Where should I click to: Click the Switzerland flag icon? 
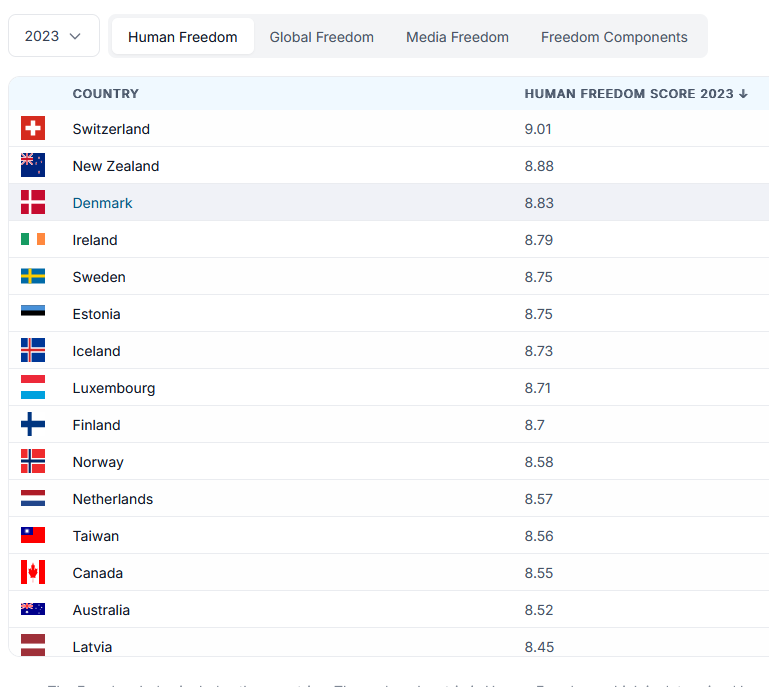click(33, 129)
